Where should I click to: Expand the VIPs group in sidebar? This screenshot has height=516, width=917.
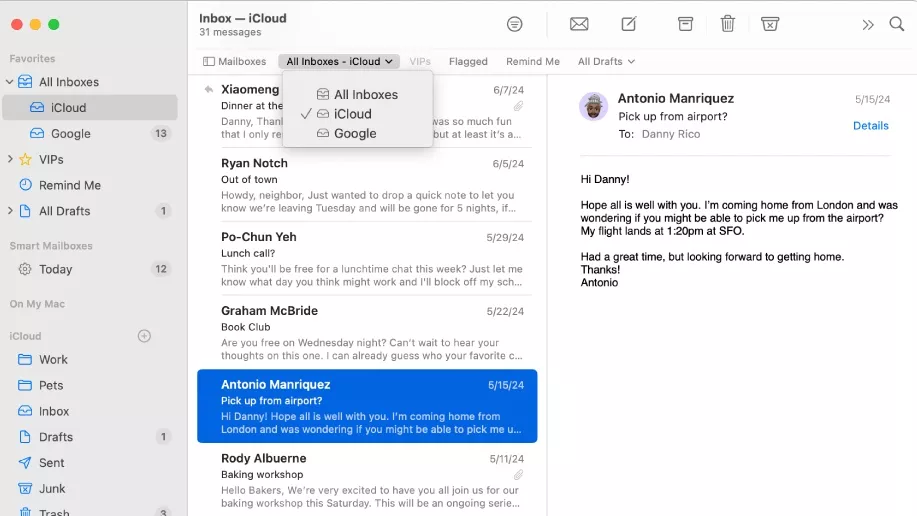10,160
